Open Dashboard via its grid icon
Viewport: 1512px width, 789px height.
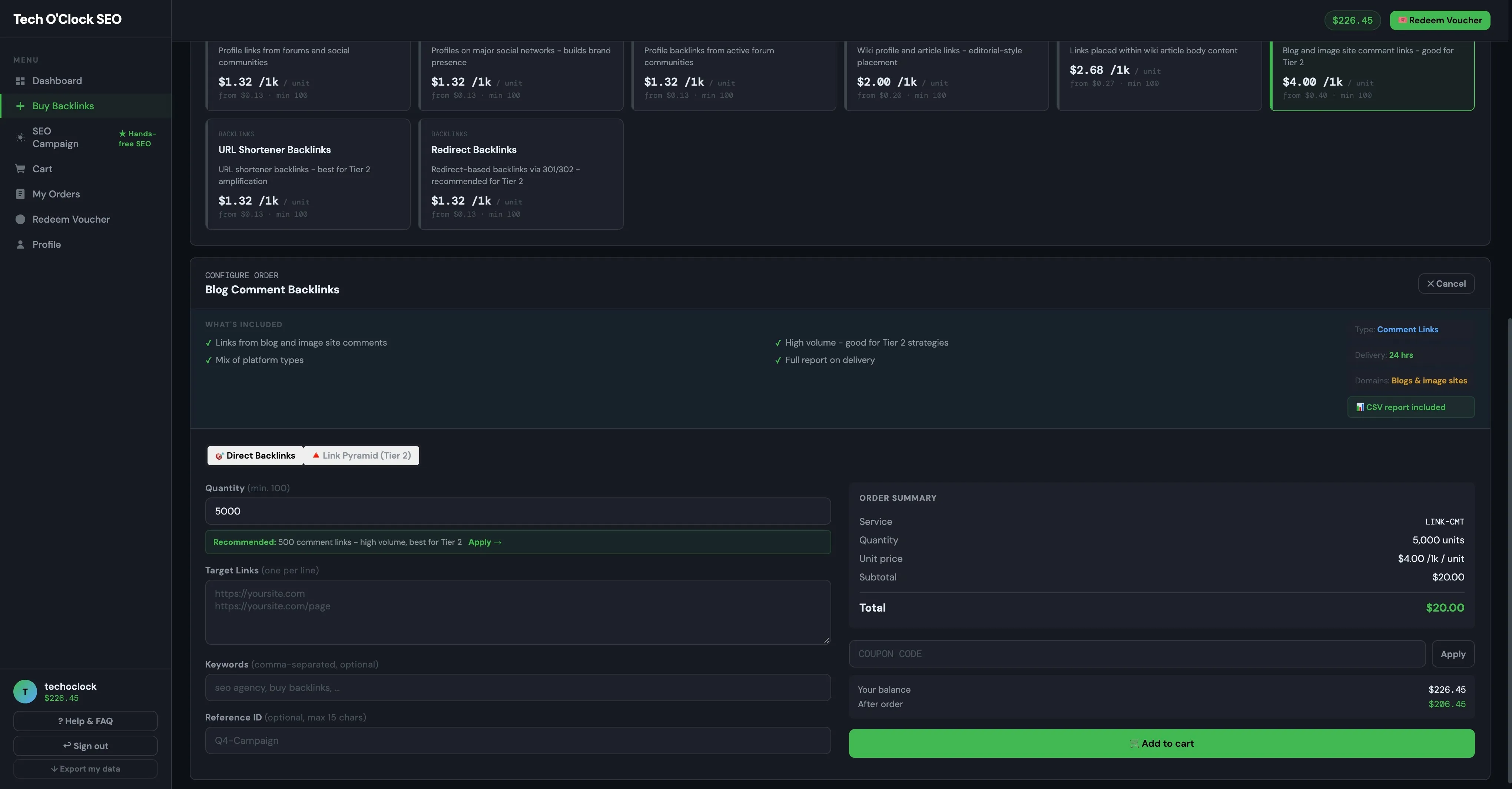point(20,81)
